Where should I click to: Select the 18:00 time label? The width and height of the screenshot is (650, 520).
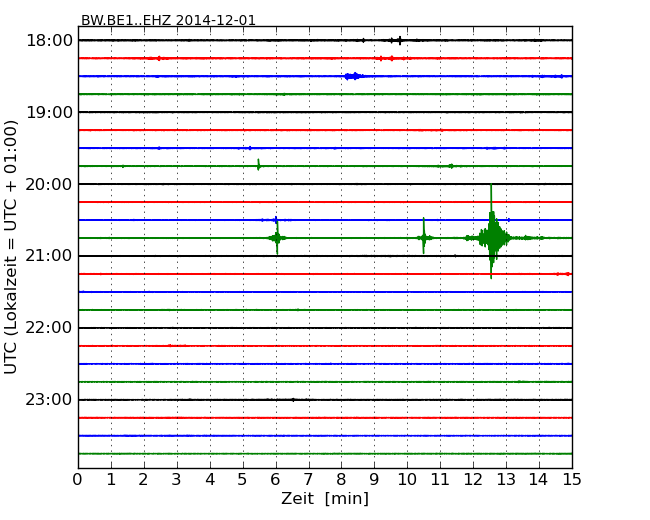(49, 41)
